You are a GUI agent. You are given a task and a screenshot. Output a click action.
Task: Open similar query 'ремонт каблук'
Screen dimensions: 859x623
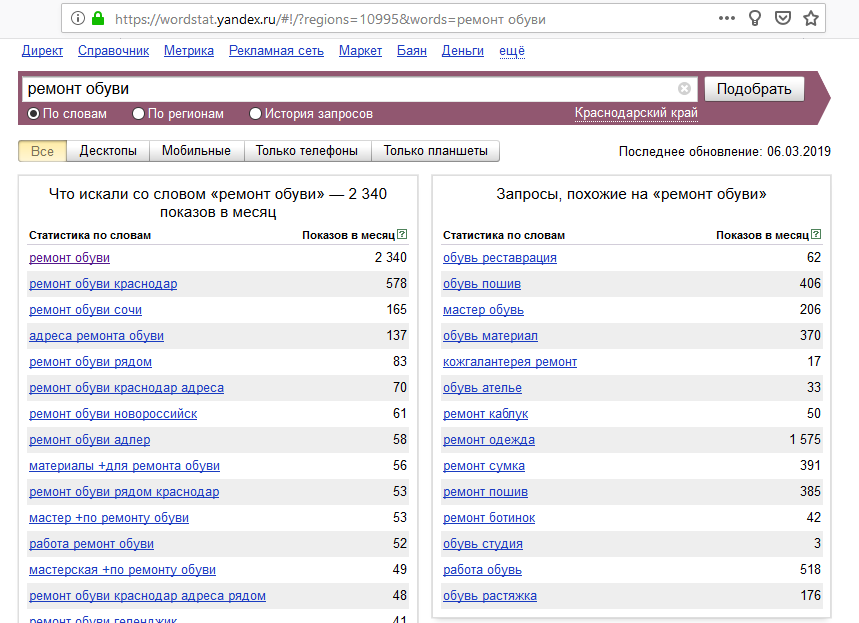click(485, 414)
